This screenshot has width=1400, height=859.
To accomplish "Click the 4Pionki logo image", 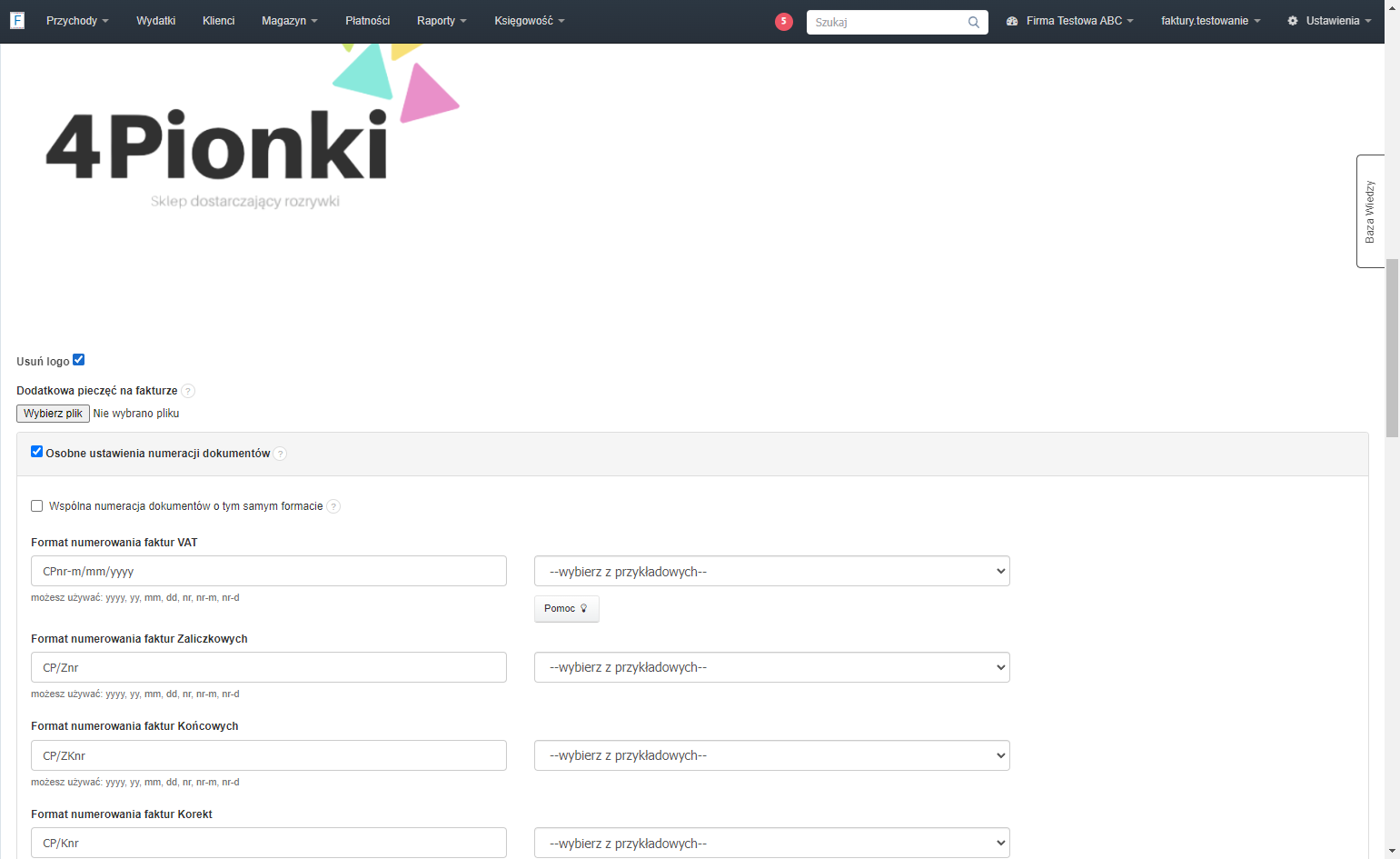I will (253, 127).
